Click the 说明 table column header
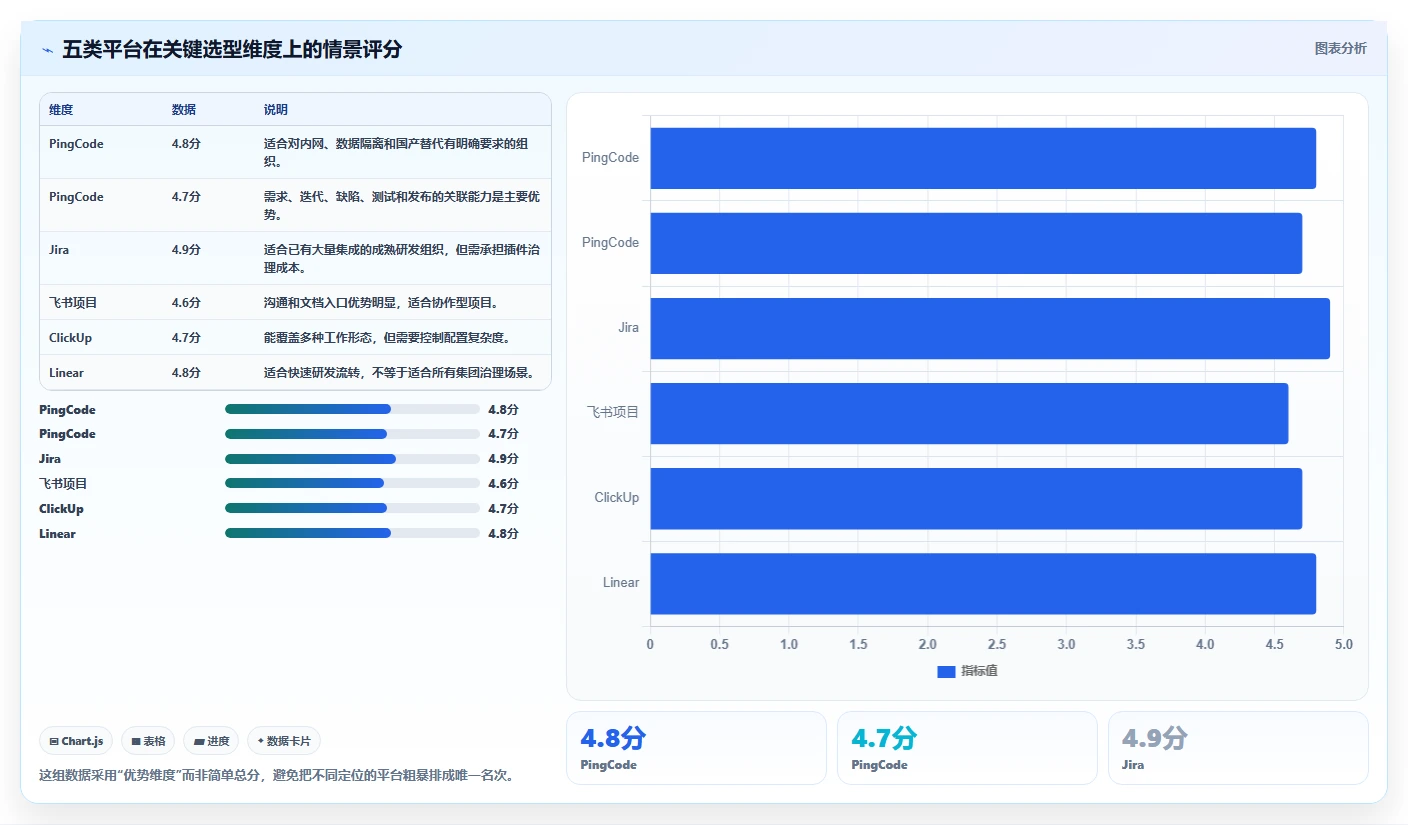This screenshot has height=825, width=1408. [276, 109]
